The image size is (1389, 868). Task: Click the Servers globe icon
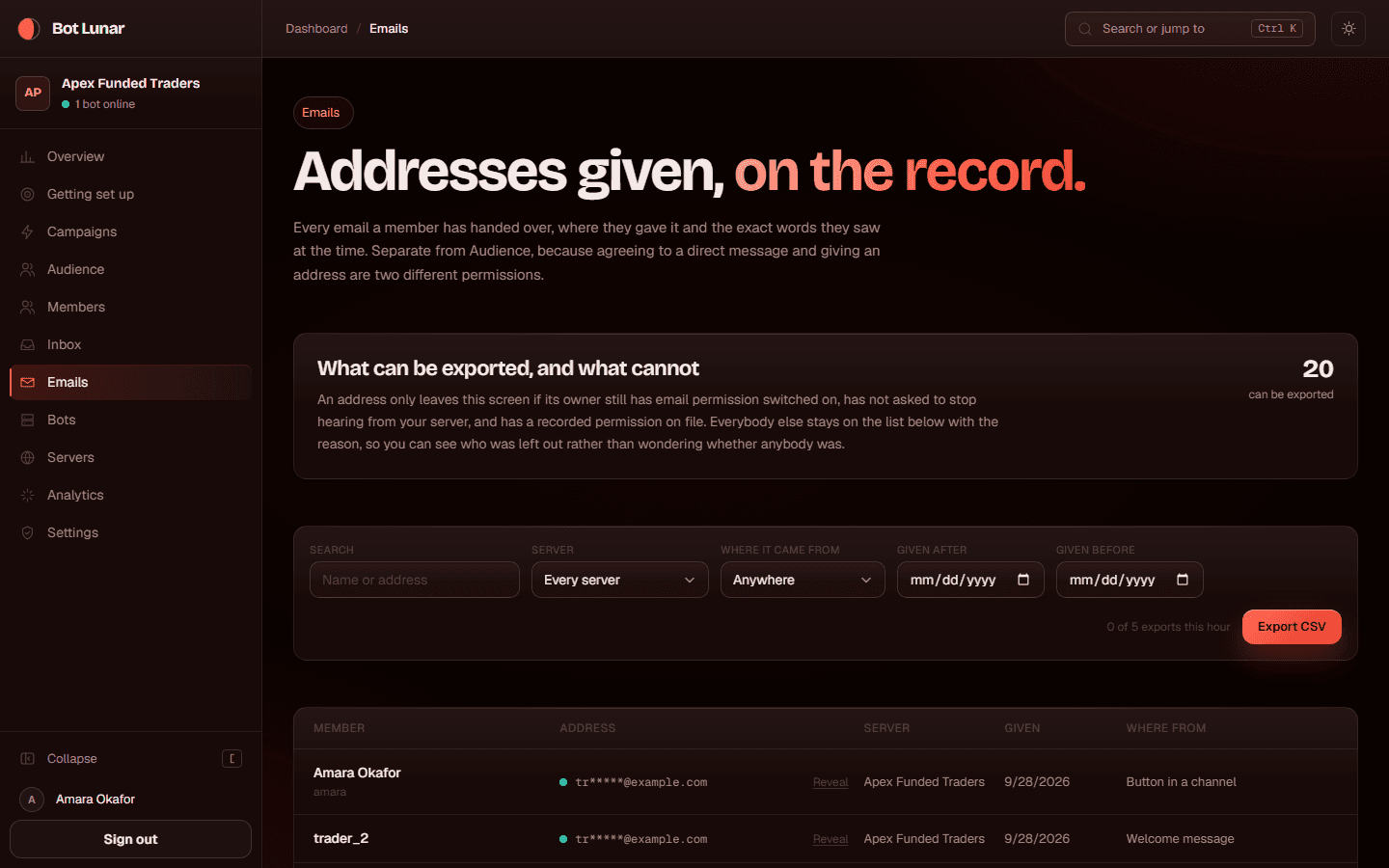click(x=27, y=458)
